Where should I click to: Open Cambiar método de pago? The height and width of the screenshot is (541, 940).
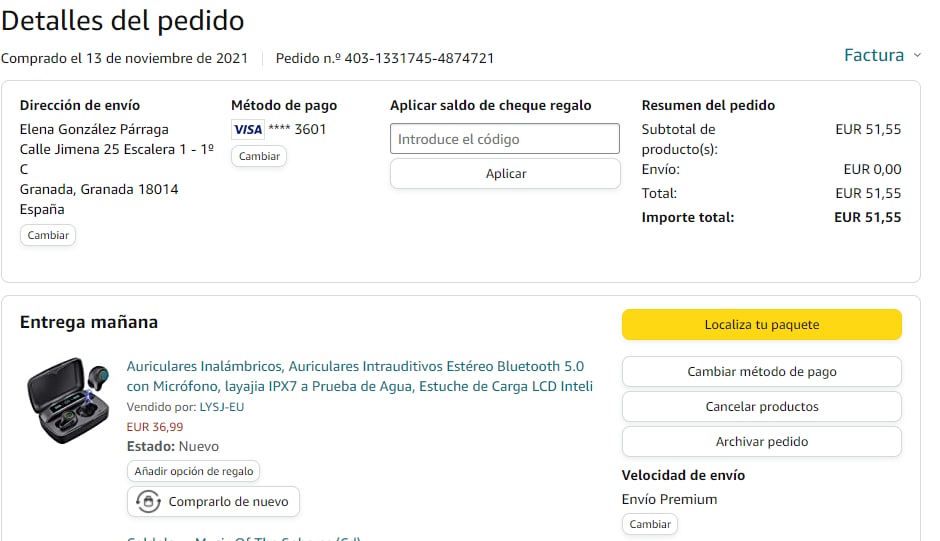(761, 371)
